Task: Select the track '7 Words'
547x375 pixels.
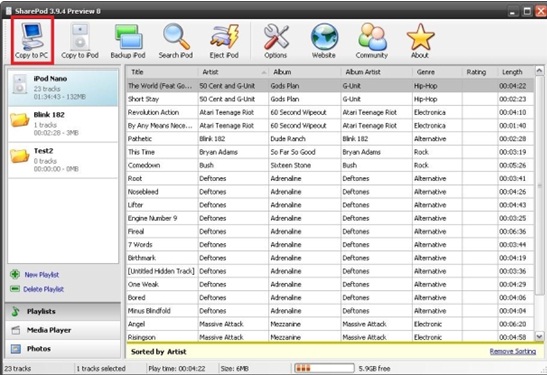Action: point(330,245)
